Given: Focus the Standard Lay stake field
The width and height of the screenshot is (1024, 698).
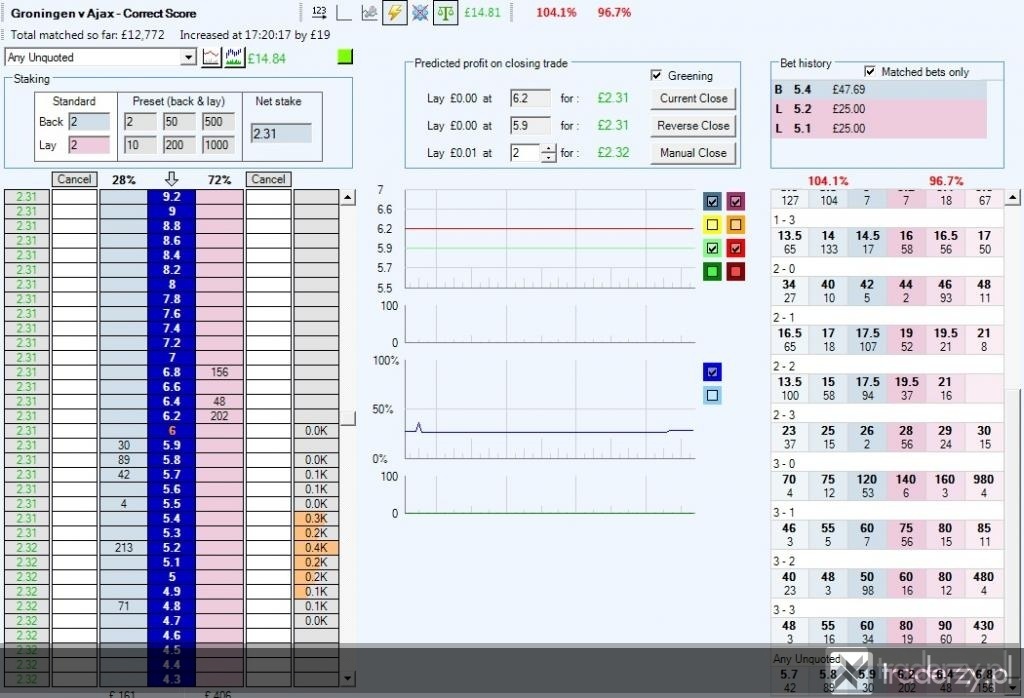Looking at the screenshot, I should coord(89,145).
